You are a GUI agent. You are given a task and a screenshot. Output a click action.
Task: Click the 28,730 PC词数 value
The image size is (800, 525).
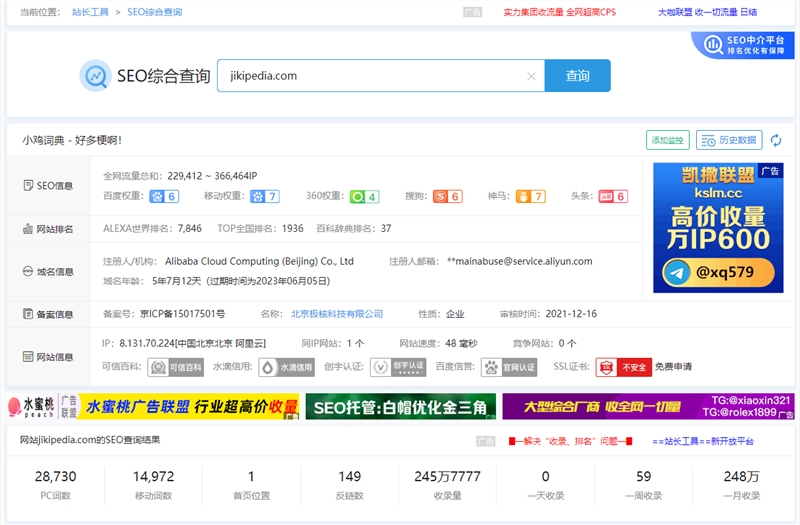pos(56,477)
